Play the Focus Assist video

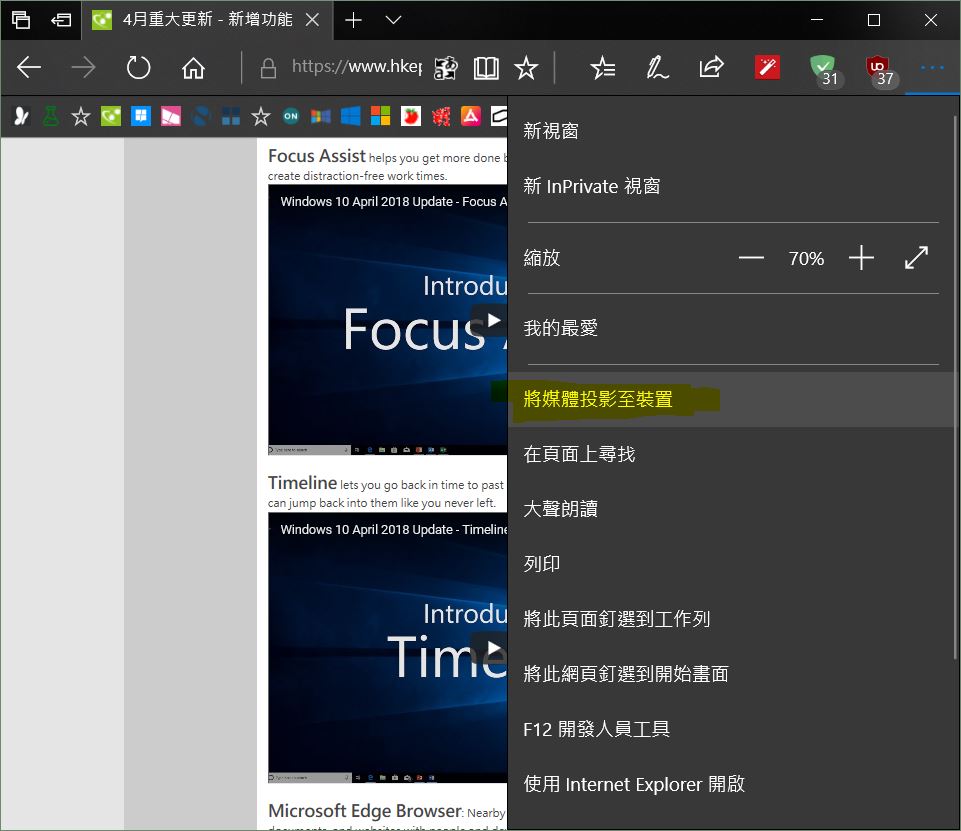(x=490, y=320)
